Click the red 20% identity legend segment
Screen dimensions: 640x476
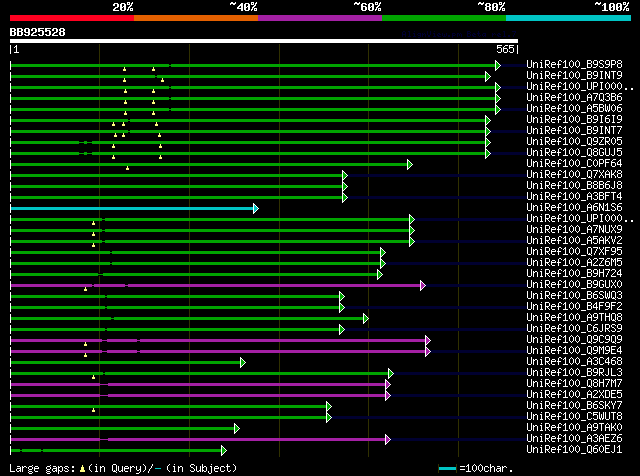72,18
